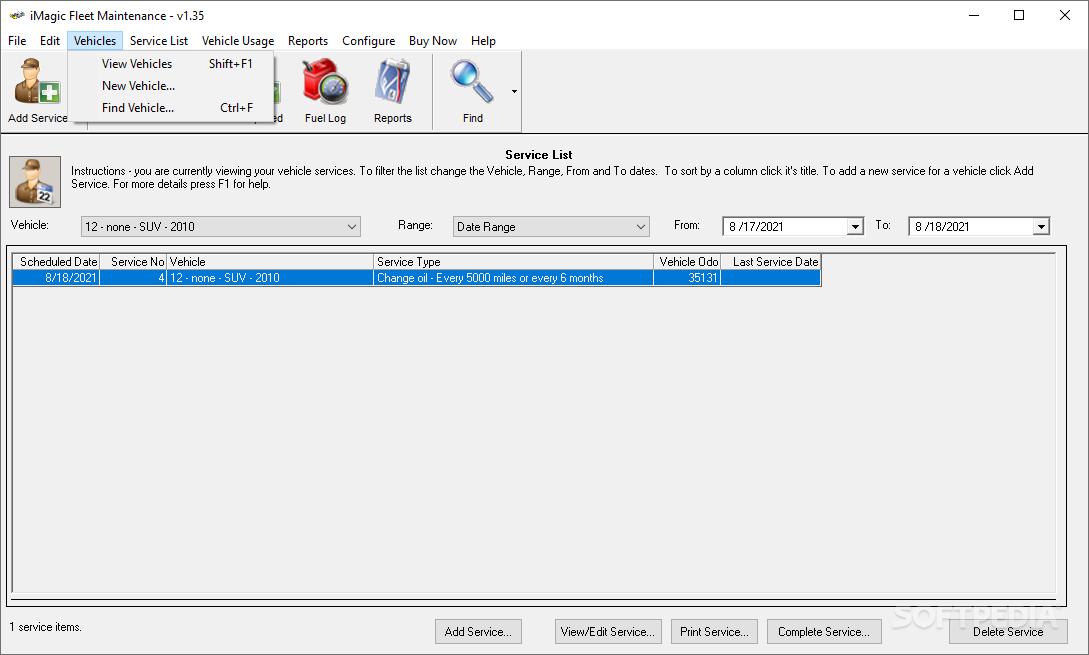The width and height of the screenshot is (1089, 655).
Task: Sort by Service Type column
Action: 513,262
